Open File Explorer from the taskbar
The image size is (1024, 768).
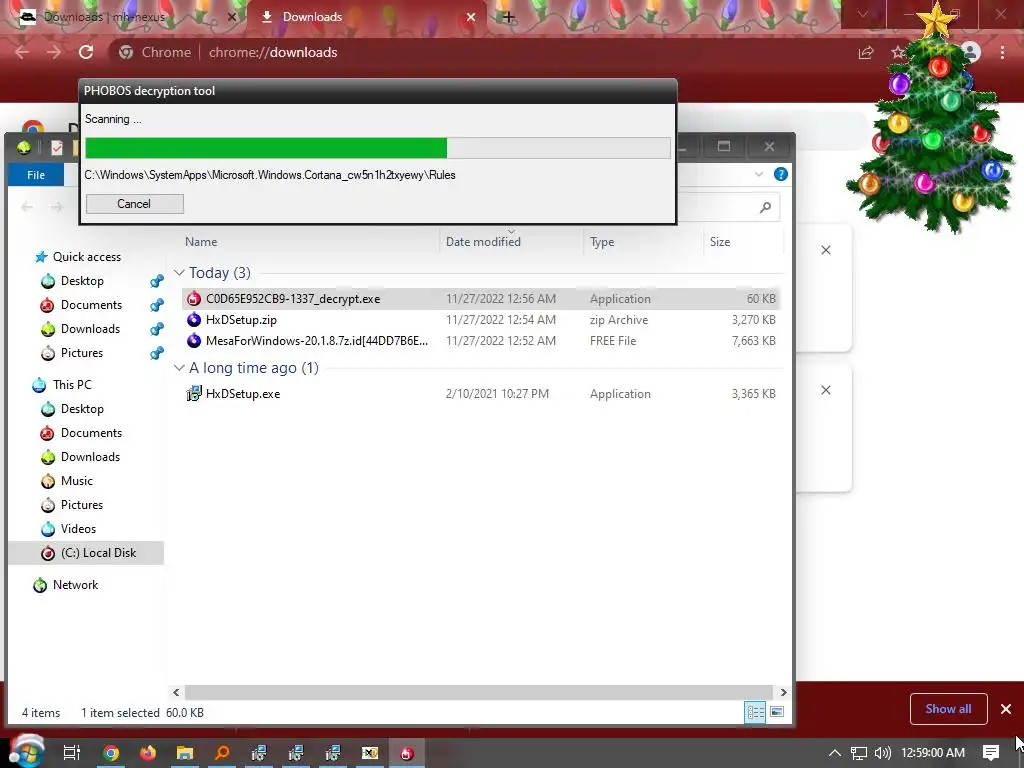tap(185, 753)
